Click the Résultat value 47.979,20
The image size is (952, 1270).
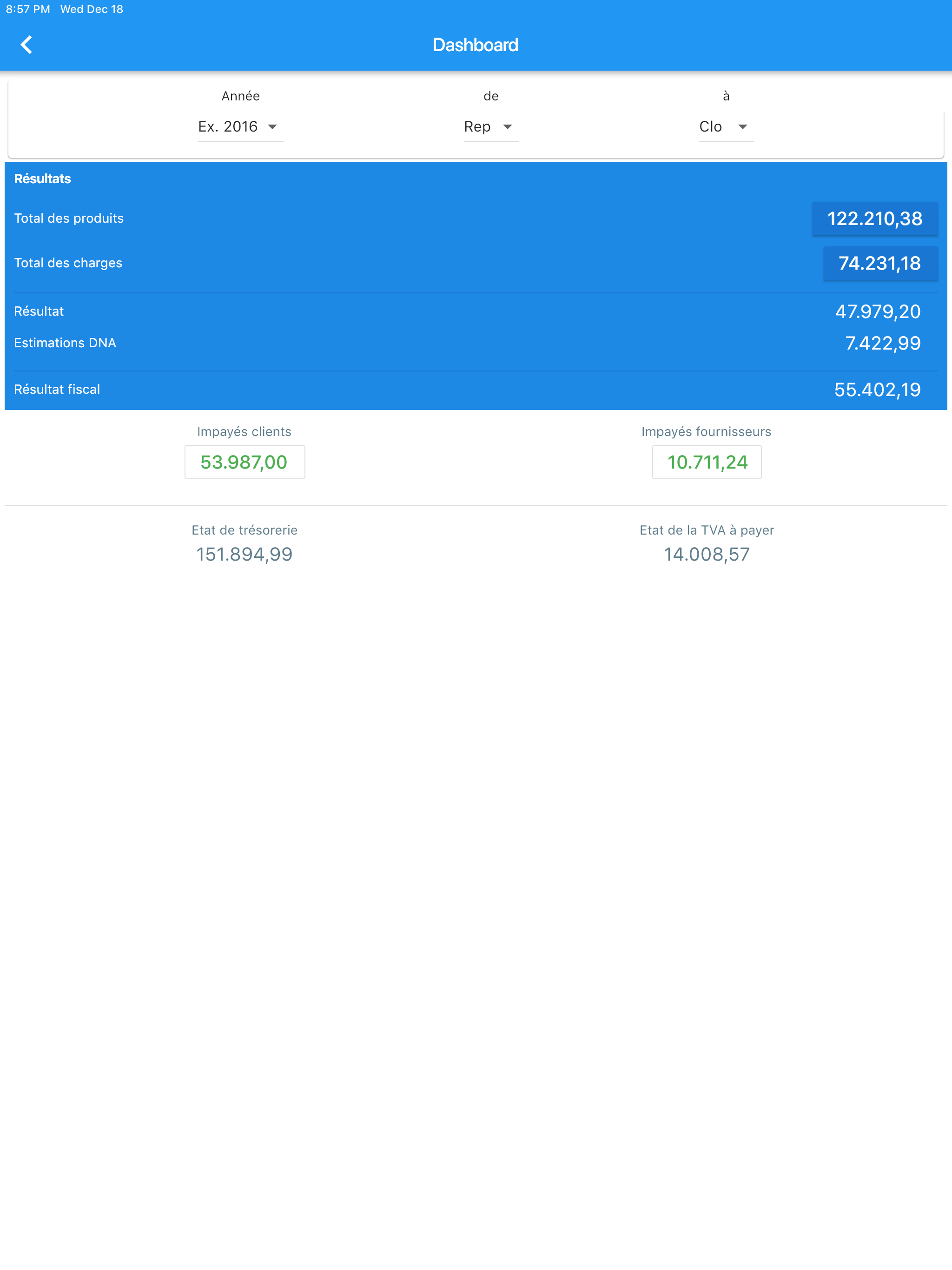pyautogui.click(x=878, y=312)
